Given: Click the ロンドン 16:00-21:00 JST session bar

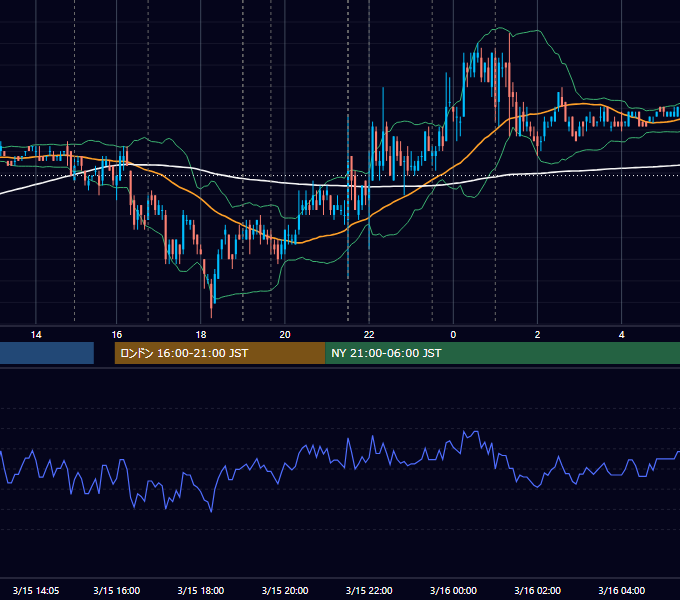Looking at the screenshot, I should click(219, 353).
